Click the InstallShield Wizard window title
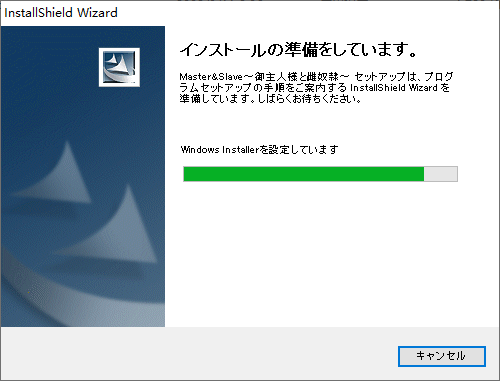 tap(61, 13)
